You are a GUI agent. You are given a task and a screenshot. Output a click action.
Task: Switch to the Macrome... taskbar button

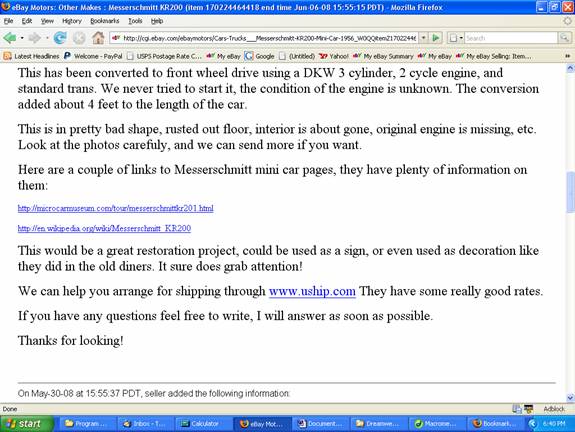(x=437, y=424)
